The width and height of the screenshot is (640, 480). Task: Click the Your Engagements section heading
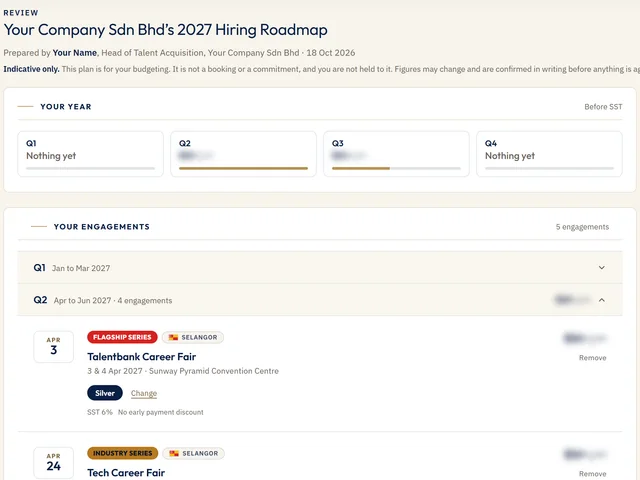(x=102, y=227)
